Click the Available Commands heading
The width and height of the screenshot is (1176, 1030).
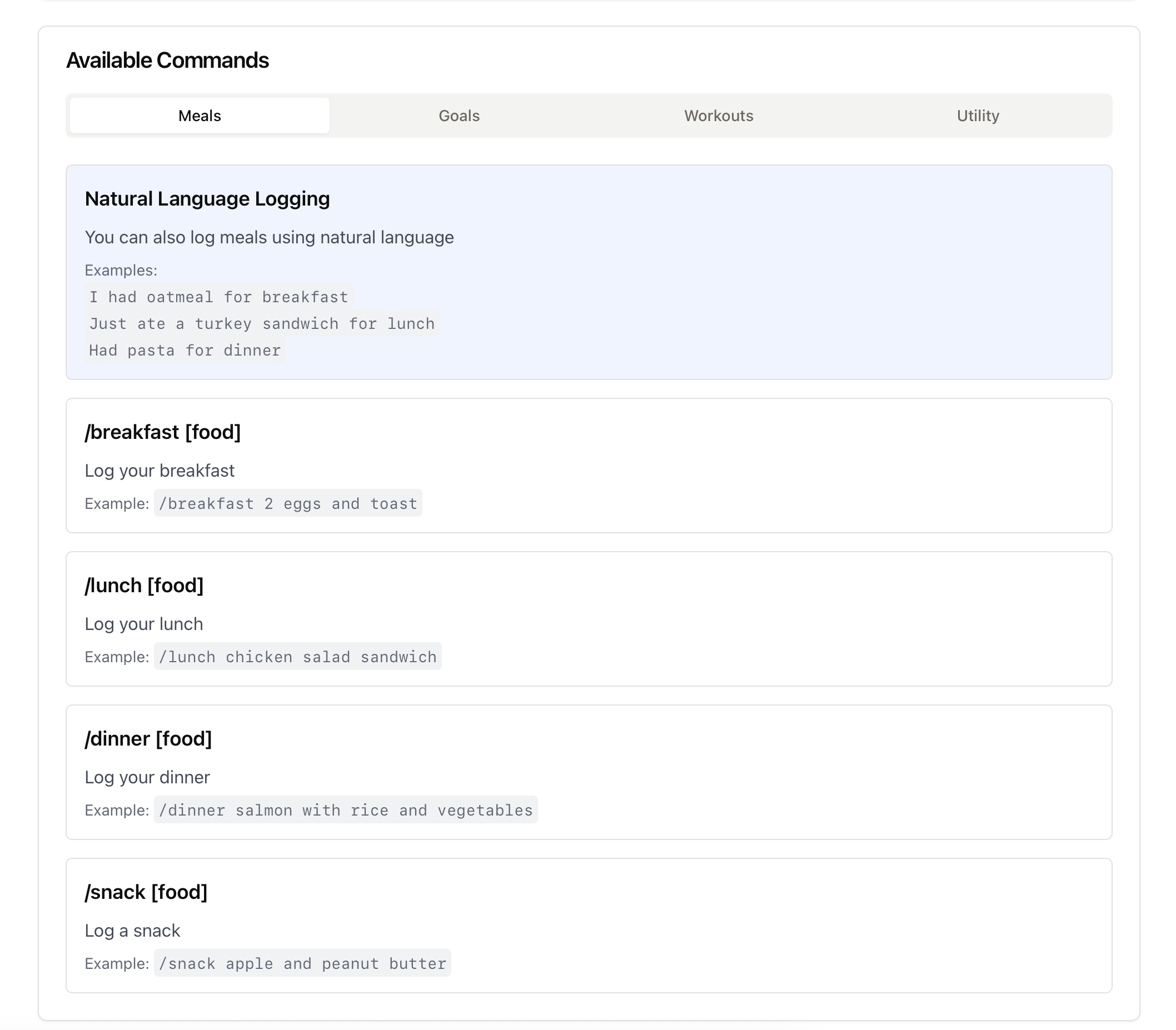[x=167, y=61]
